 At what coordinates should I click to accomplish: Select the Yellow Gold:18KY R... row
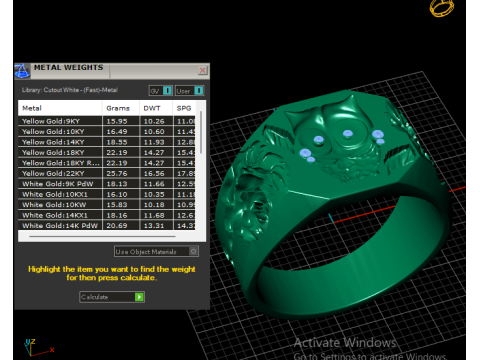[107, 163]
